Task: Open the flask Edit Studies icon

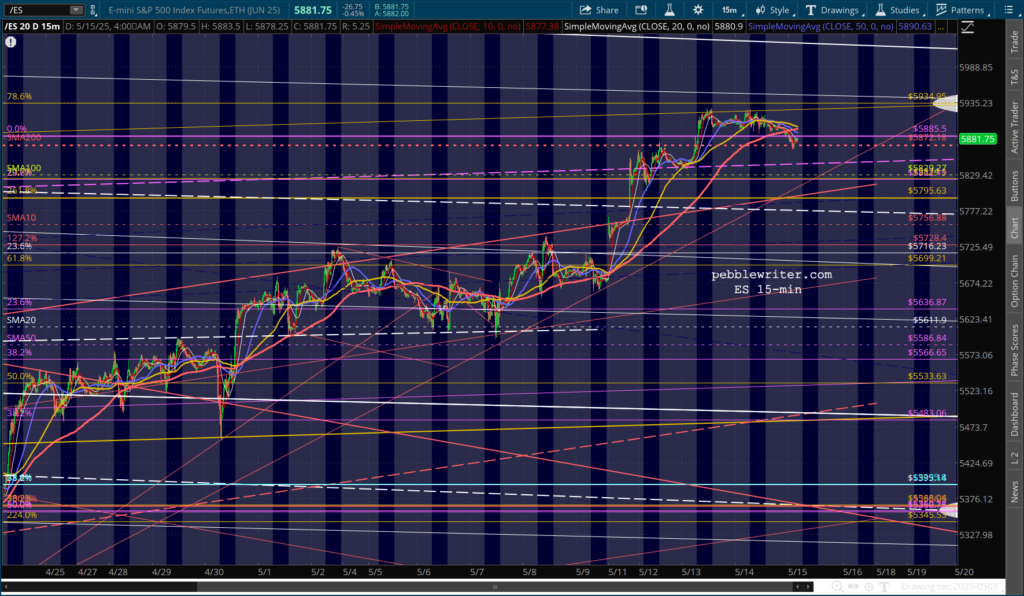Action: [x=669, y=10]
